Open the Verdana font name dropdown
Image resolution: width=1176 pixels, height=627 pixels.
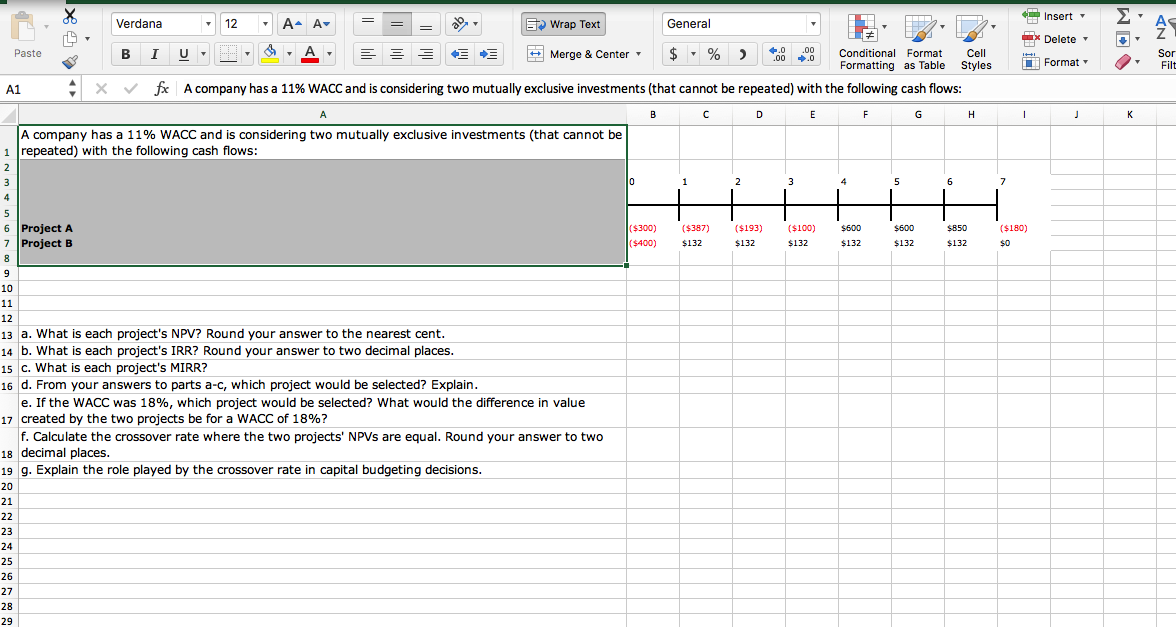point(208,24)
